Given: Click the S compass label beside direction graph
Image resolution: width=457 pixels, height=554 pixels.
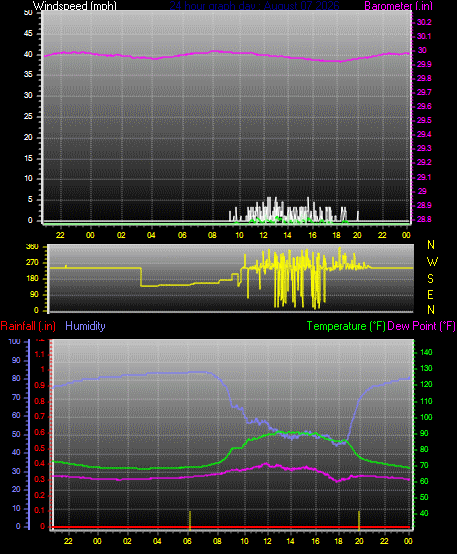Looking at the screenshot, I should click(x=430, y=279).
